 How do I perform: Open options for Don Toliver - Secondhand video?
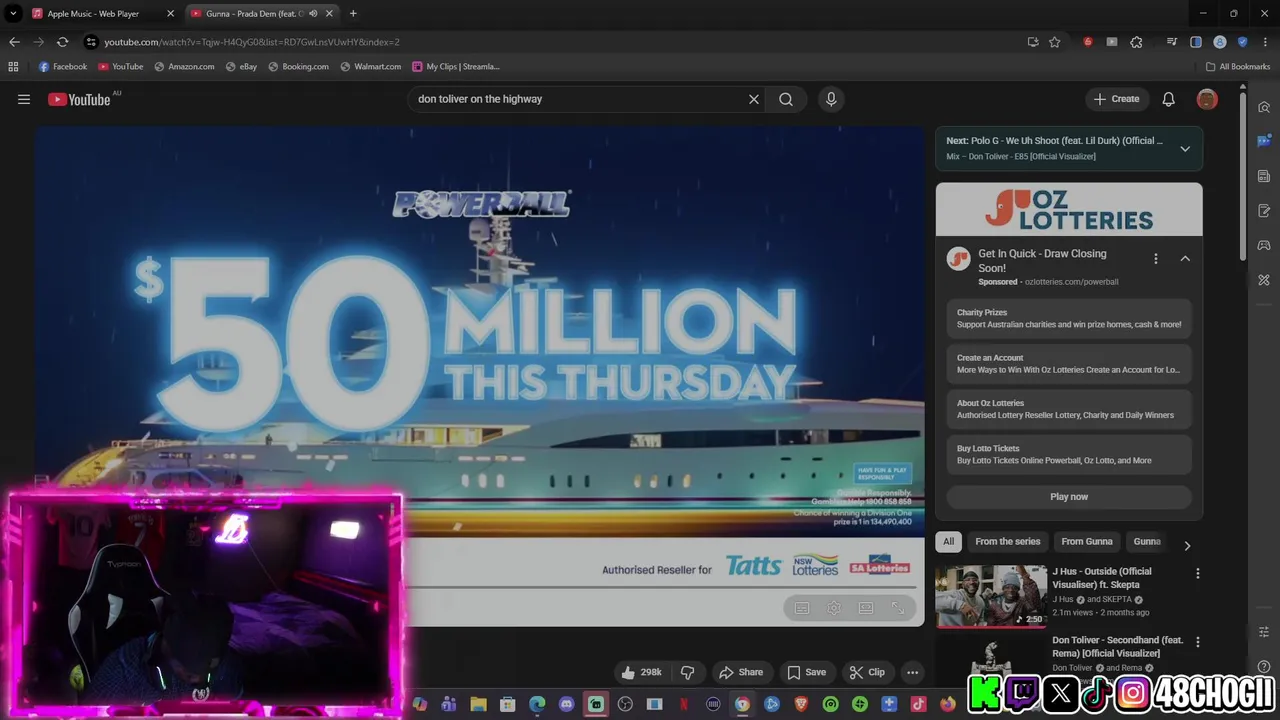point(1197,642)
